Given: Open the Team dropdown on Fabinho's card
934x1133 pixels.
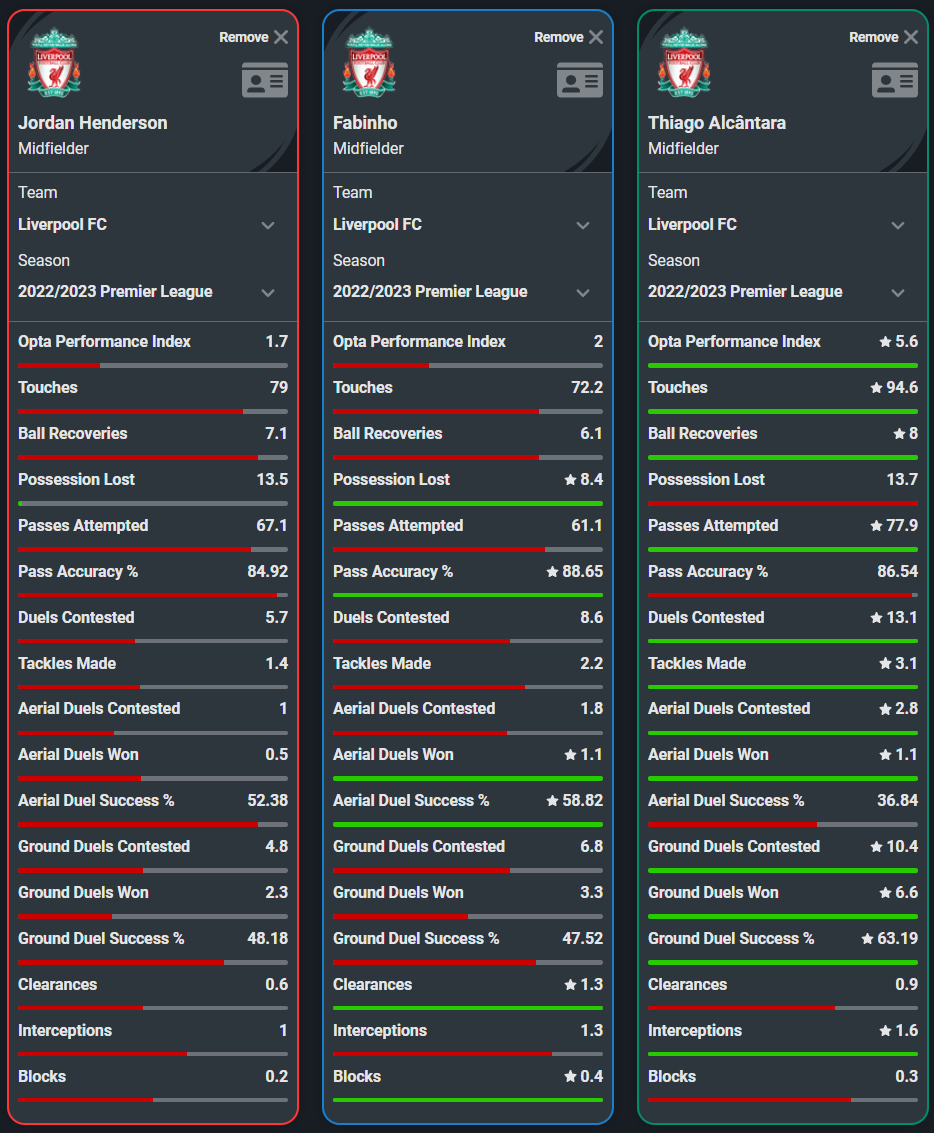Looking at the screenshot, I should coord(462,225).
